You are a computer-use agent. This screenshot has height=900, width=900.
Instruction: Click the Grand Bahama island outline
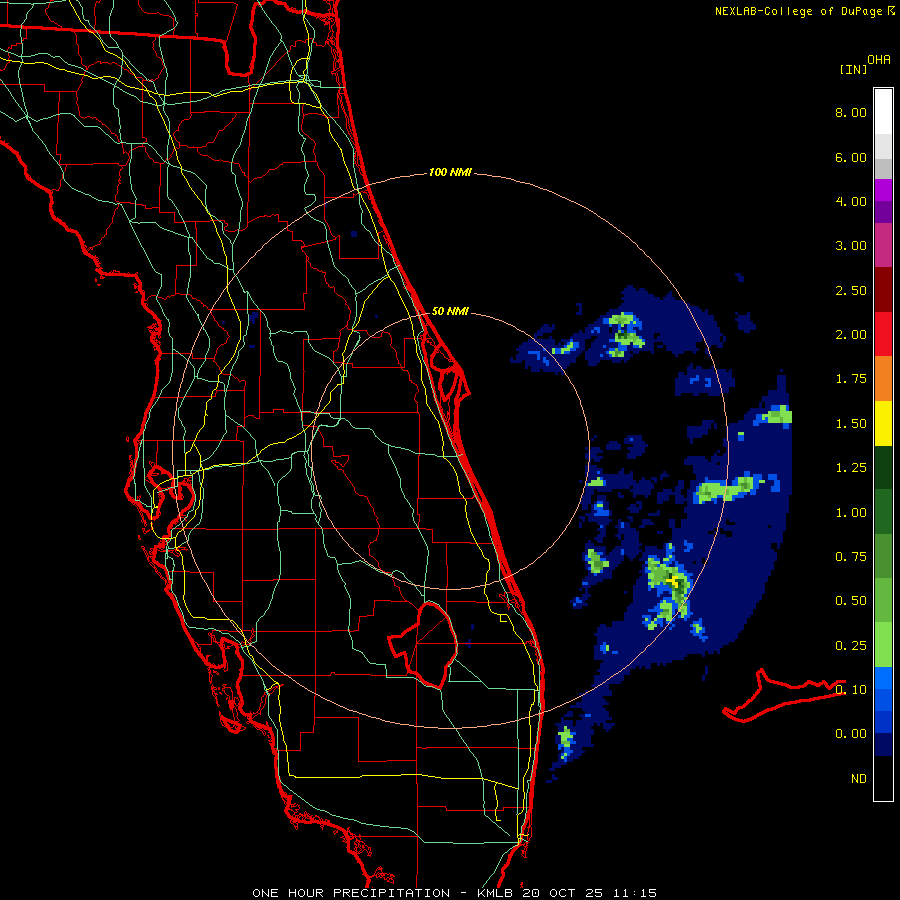(x=783, y=695)
